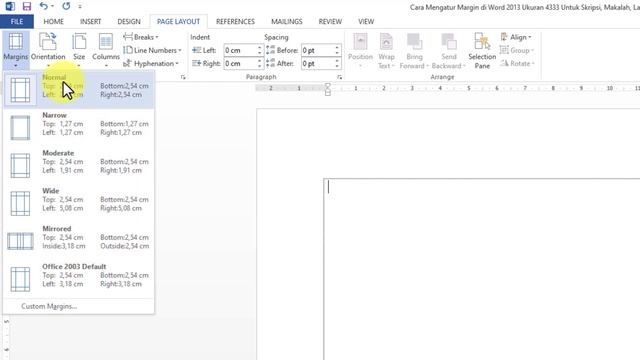Viewport: 640px width, 360px height.
Task: Open the Selection Pane
Action: pyautogui.click(x=482, y=51)
